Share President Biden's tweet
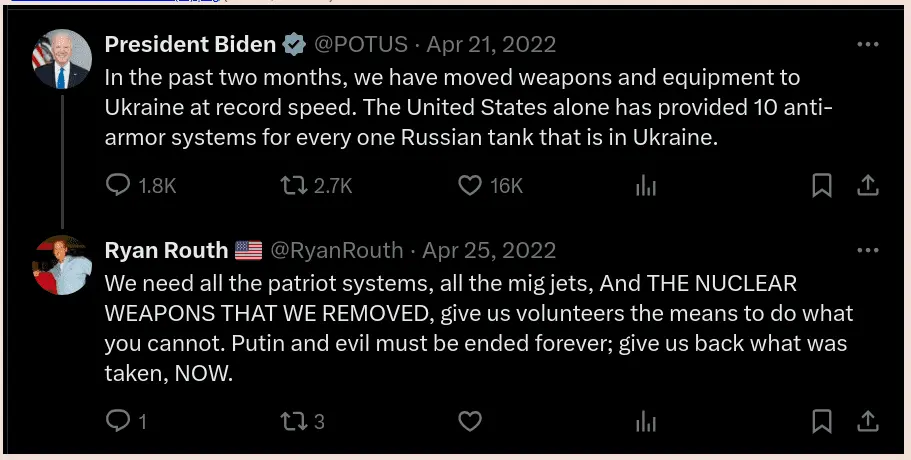Screen dimensions: 911x460 pos(868,185)
